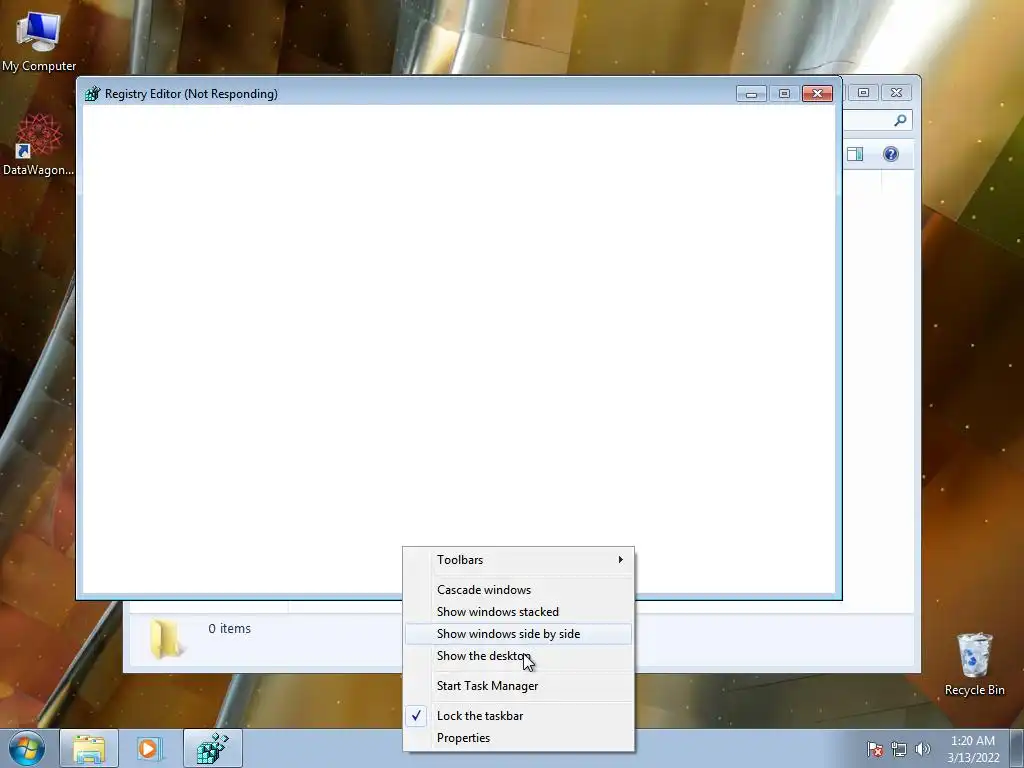
Task: Select the Registry Editor taskbar button
Action: point(213,748)
